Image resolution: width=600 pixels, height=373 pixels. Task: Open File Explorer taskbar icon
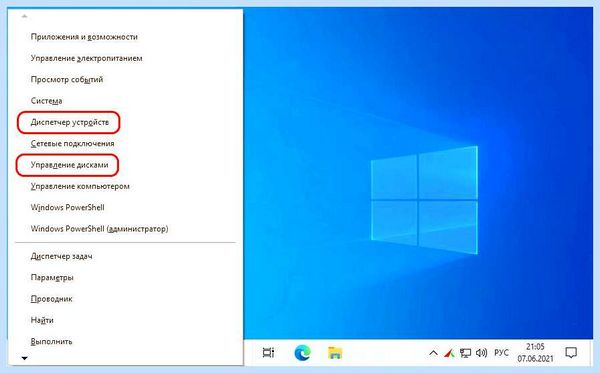point(335,353)
